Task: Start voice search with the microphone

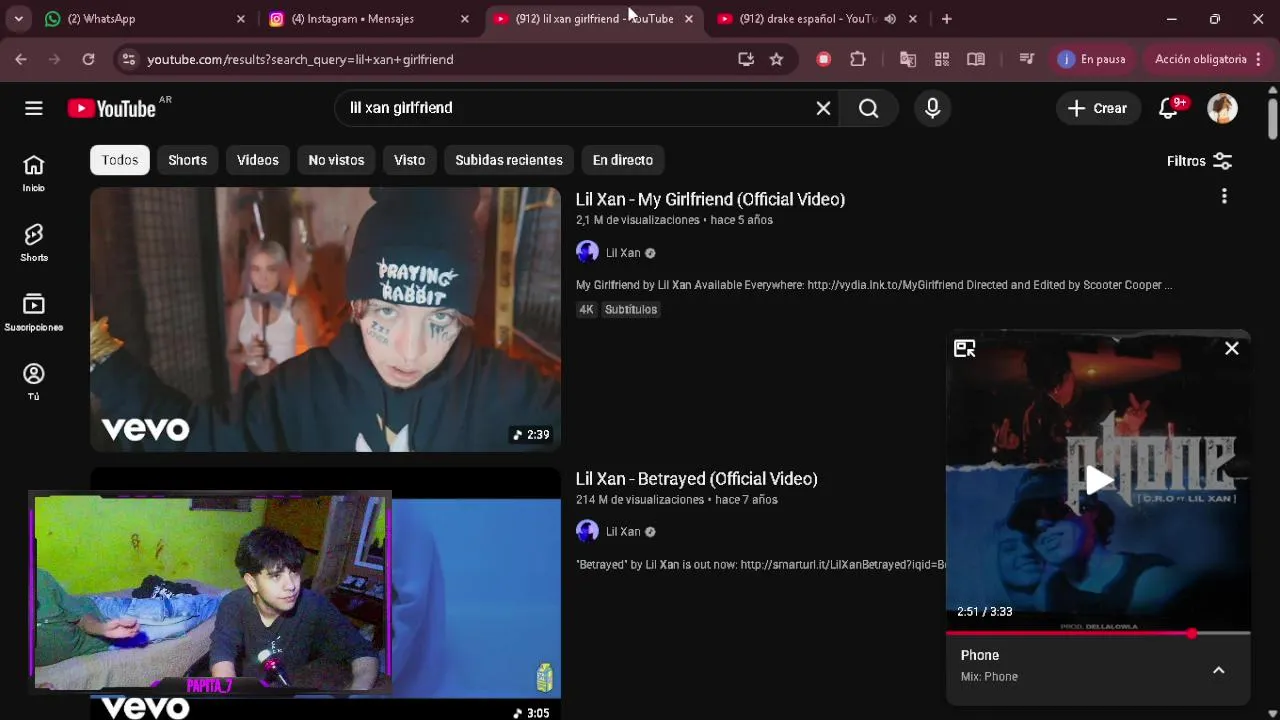Action: pyautogui.click(x=932, y=108)
